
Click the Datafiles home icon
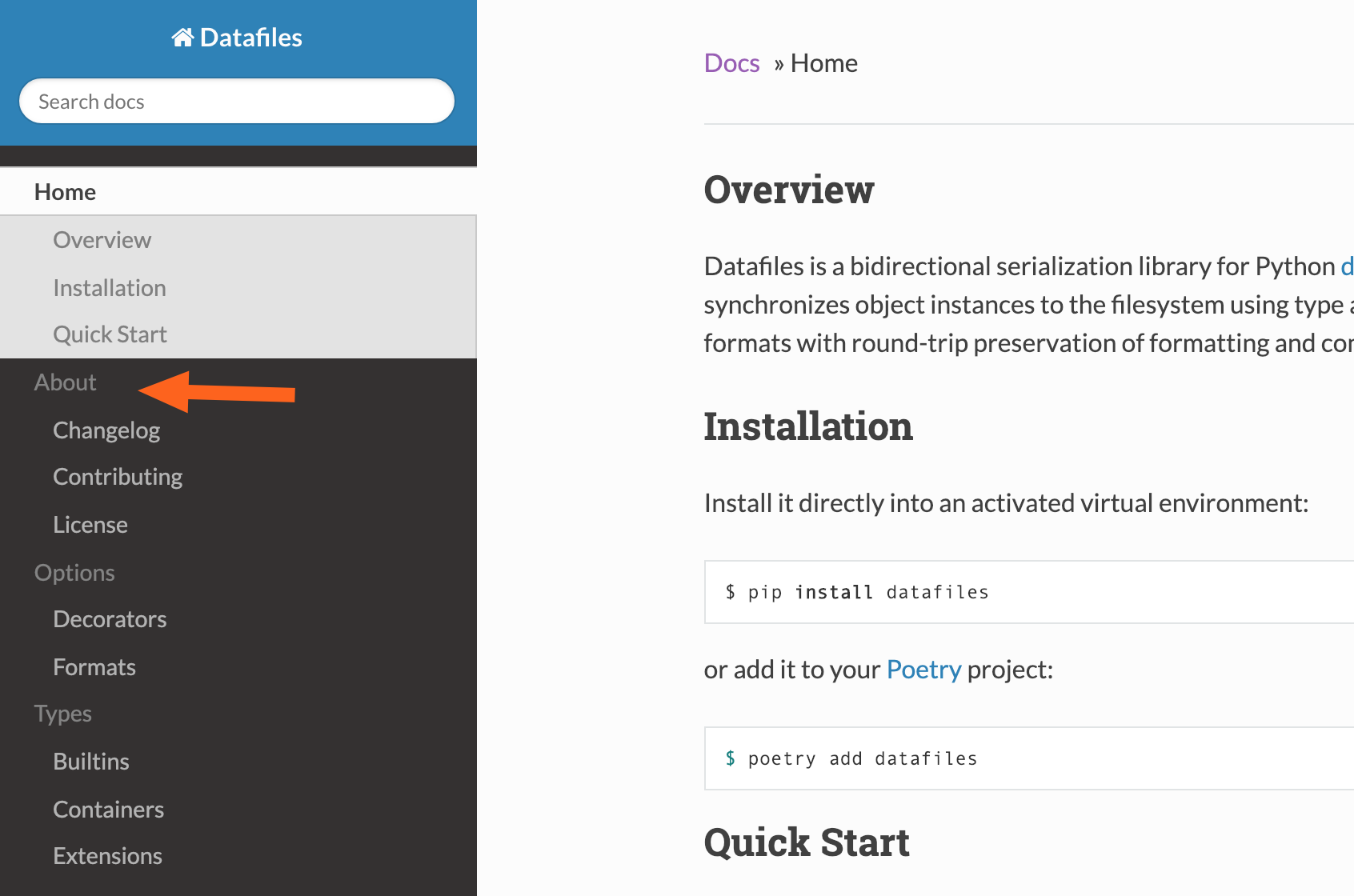point(182,38)
